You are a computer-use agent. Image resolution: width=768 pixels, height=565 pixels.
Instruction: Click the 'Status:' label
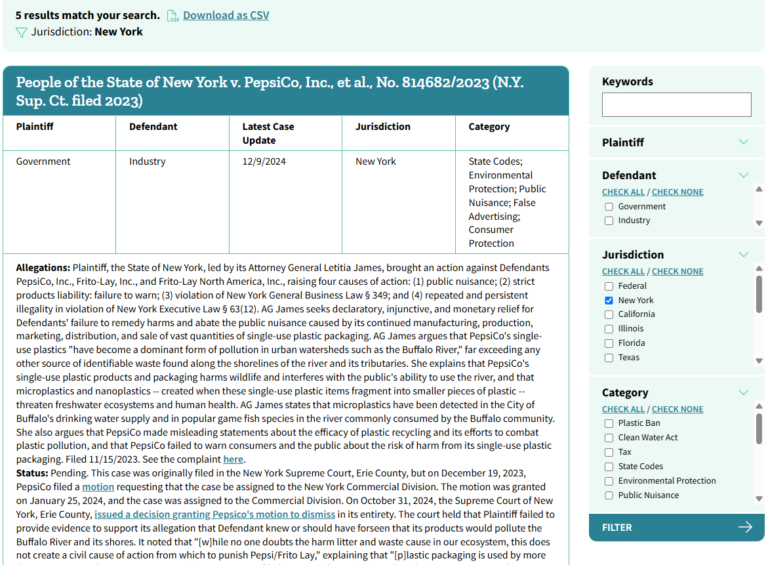point(32,473)
